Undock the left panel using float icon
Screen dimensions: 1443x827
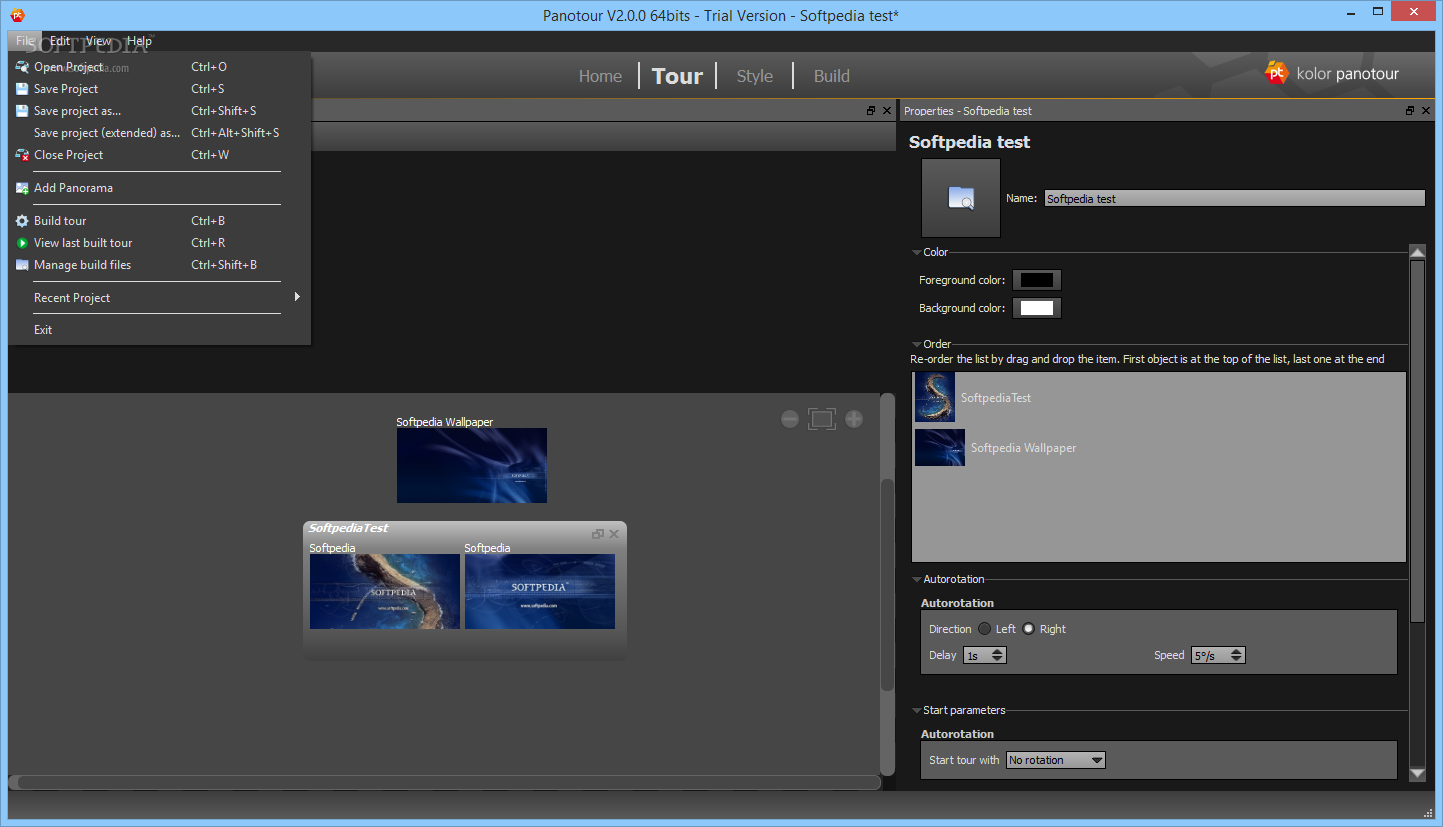[871, 111]
